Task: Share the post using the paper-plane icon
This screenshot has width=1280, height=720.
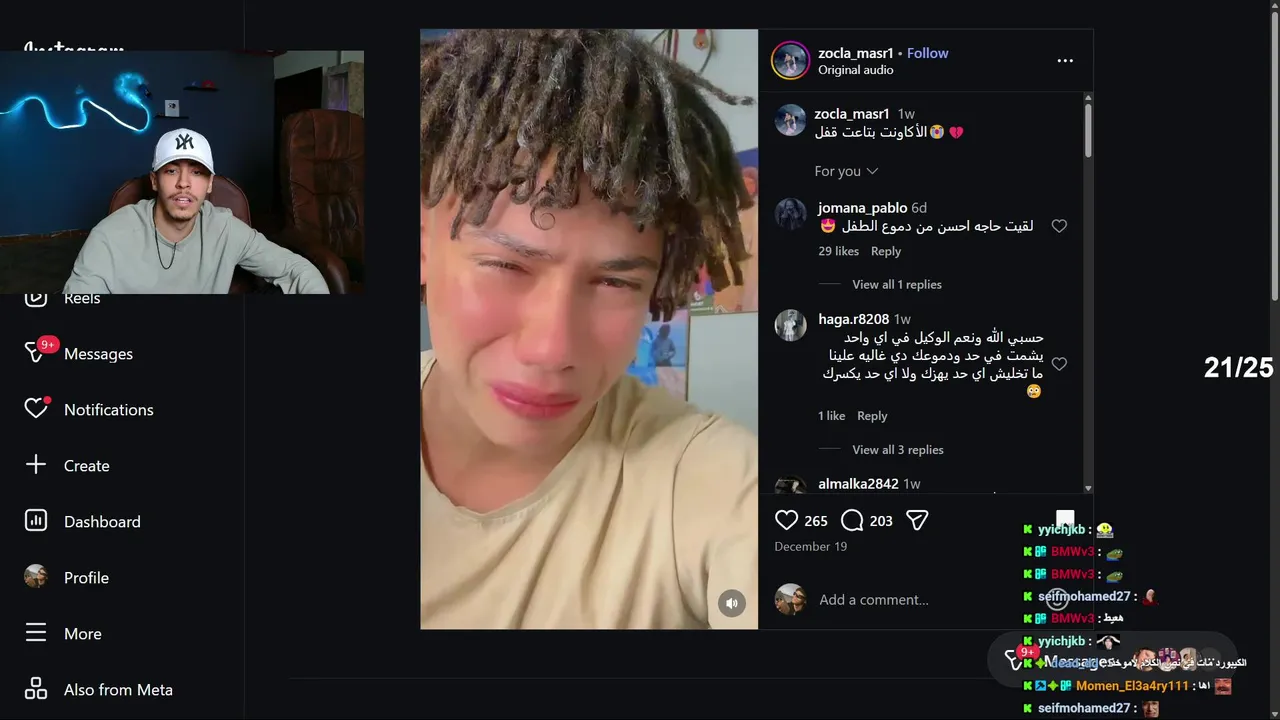Action: [917, 520]
